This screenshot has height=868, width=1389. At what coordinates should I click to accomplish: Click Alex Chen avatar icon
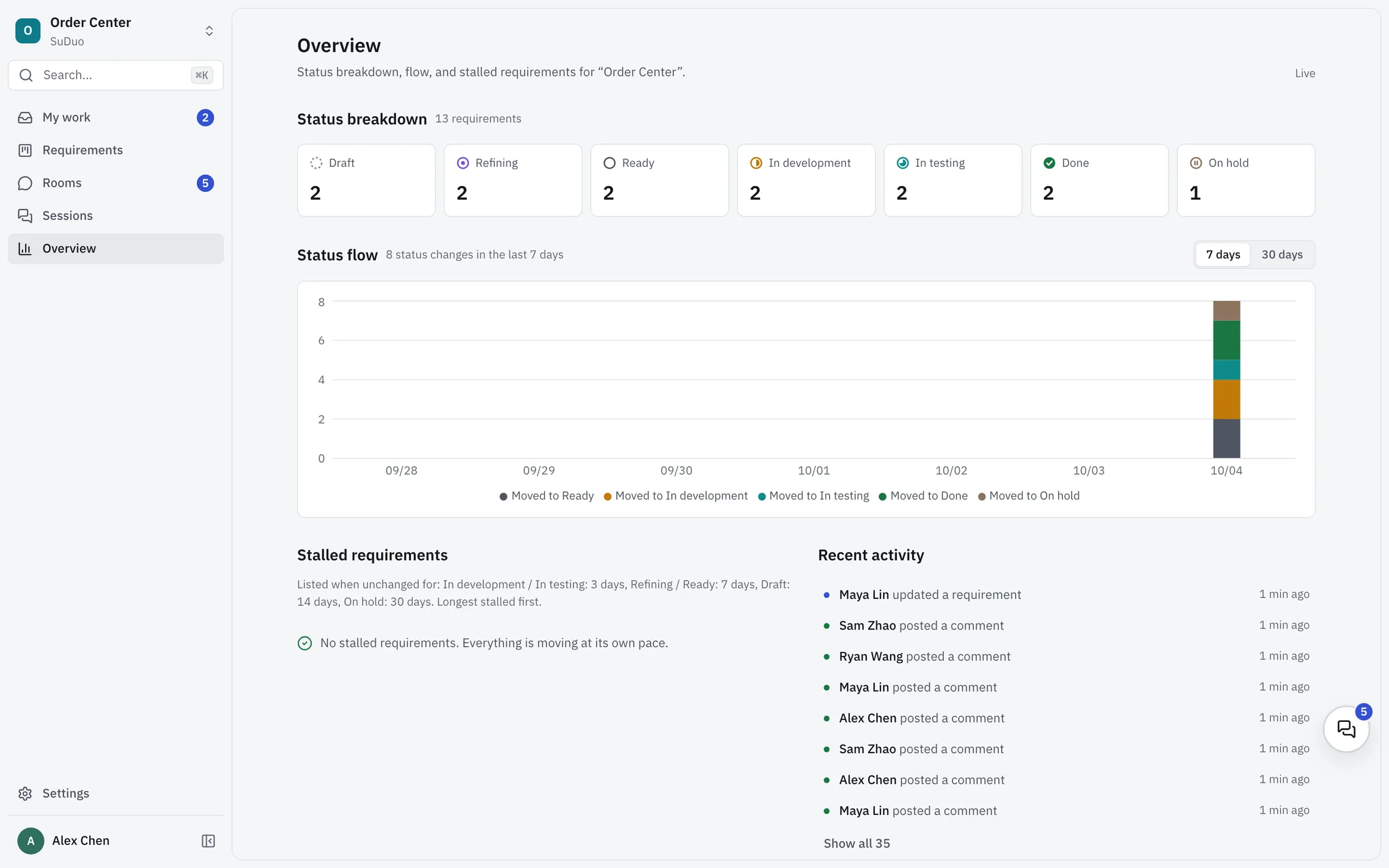coord(31,841)
